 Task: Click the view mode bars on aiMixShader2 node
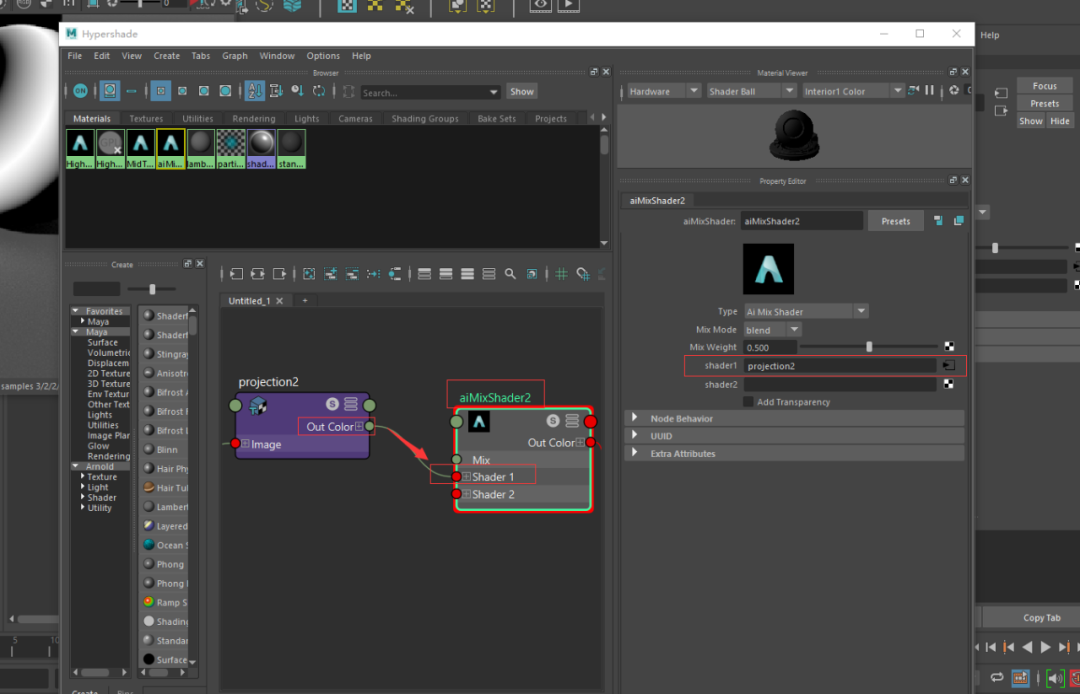coord(572,421)
